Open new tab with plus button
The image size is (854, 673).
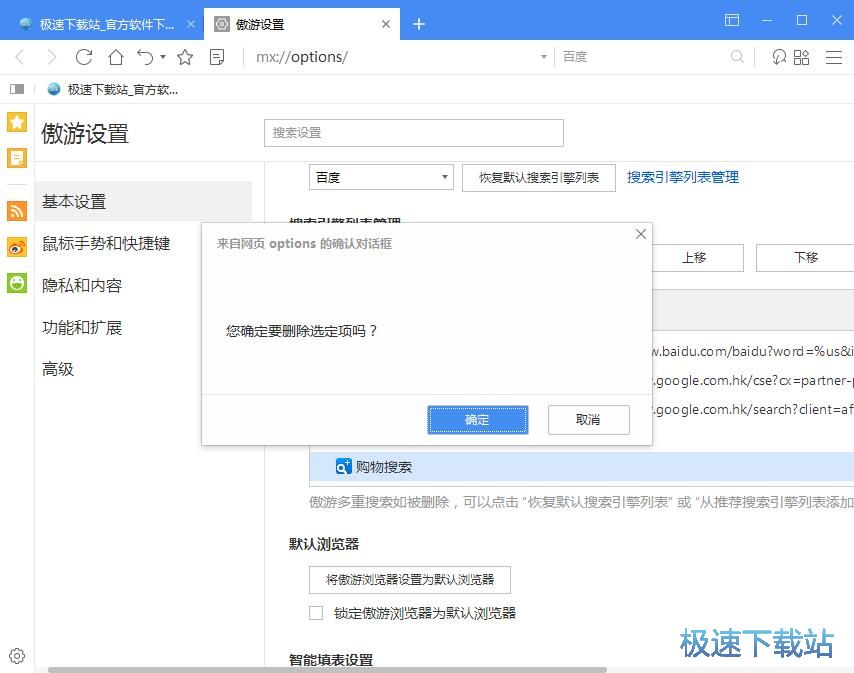418,24
